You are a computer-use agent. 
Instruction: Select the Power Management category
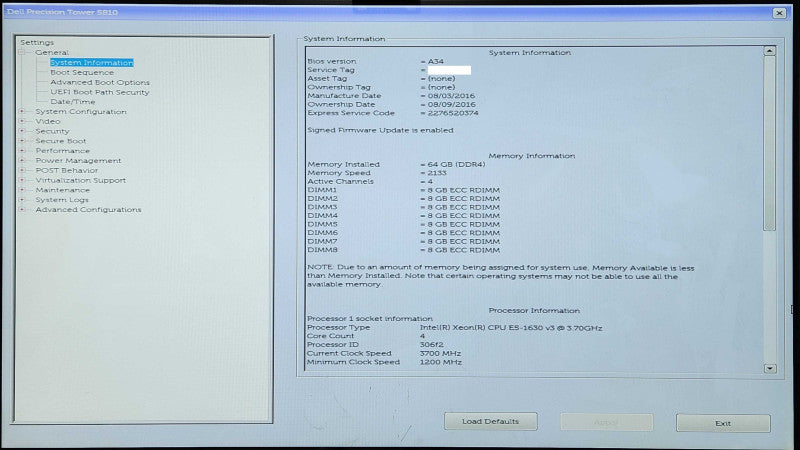78,160
